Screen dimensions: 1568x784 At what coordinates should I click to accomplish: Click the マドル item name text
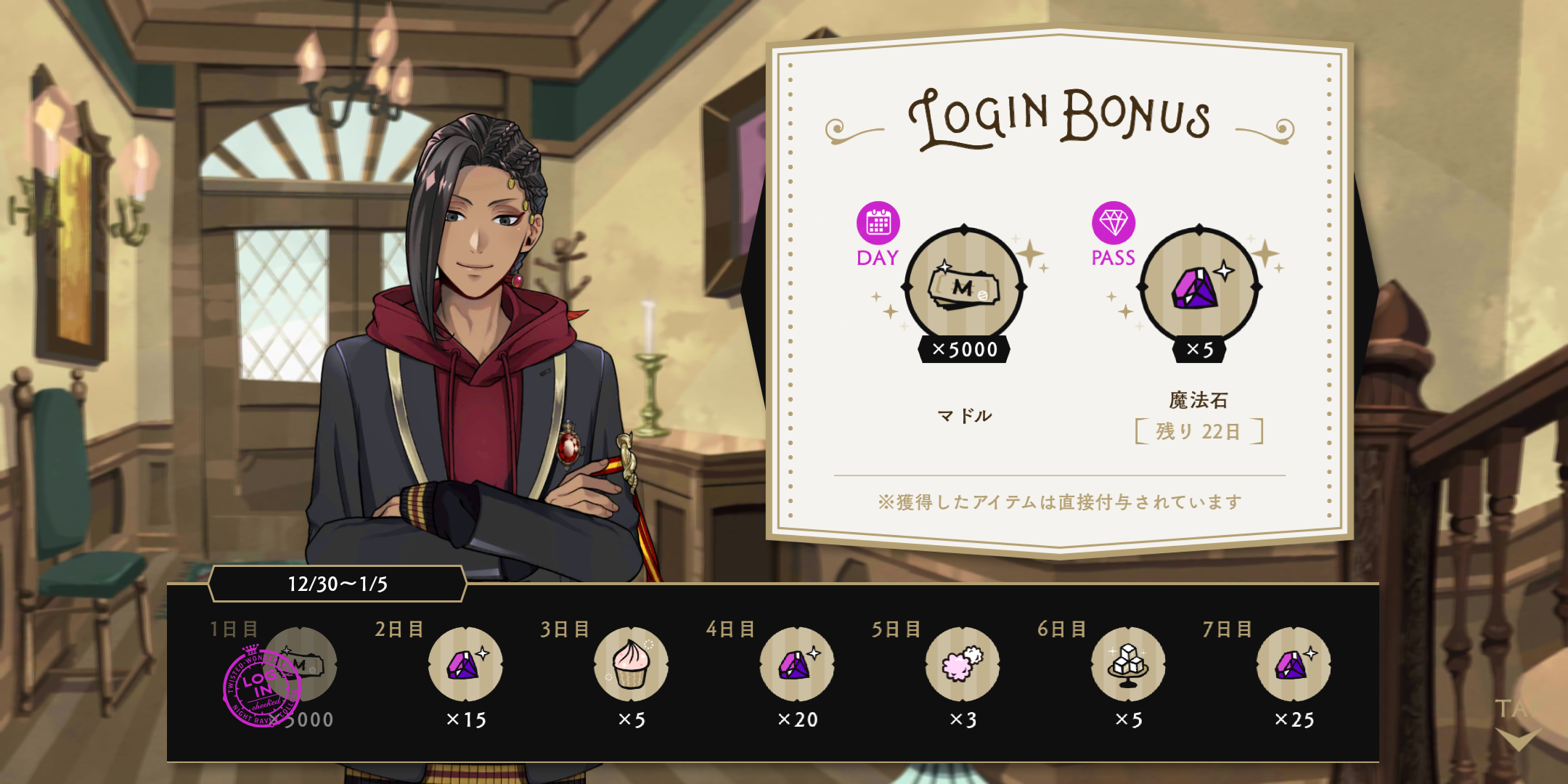coord(964,416)
